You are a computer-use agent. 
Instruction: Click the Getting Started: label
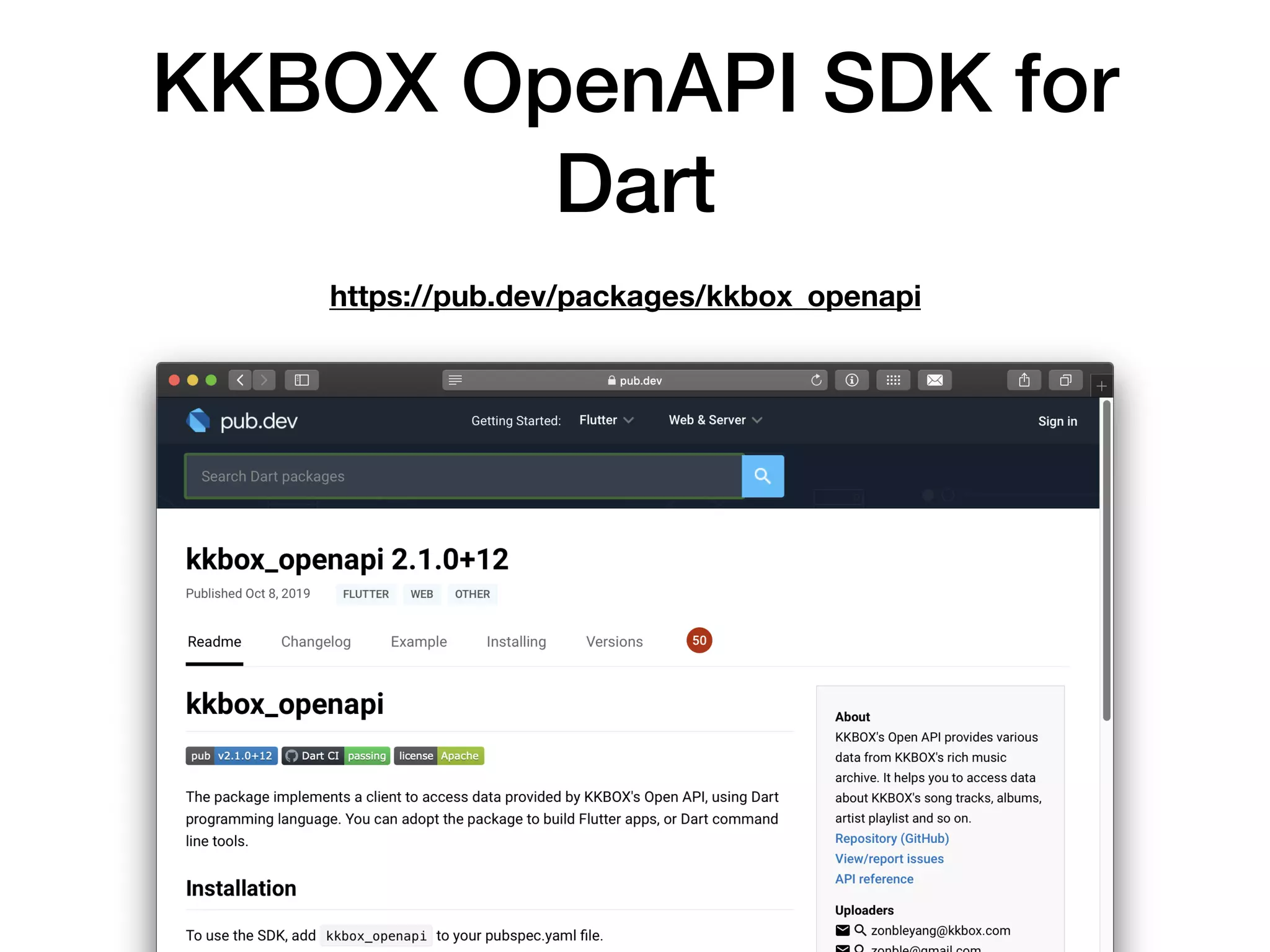[516, 421]
